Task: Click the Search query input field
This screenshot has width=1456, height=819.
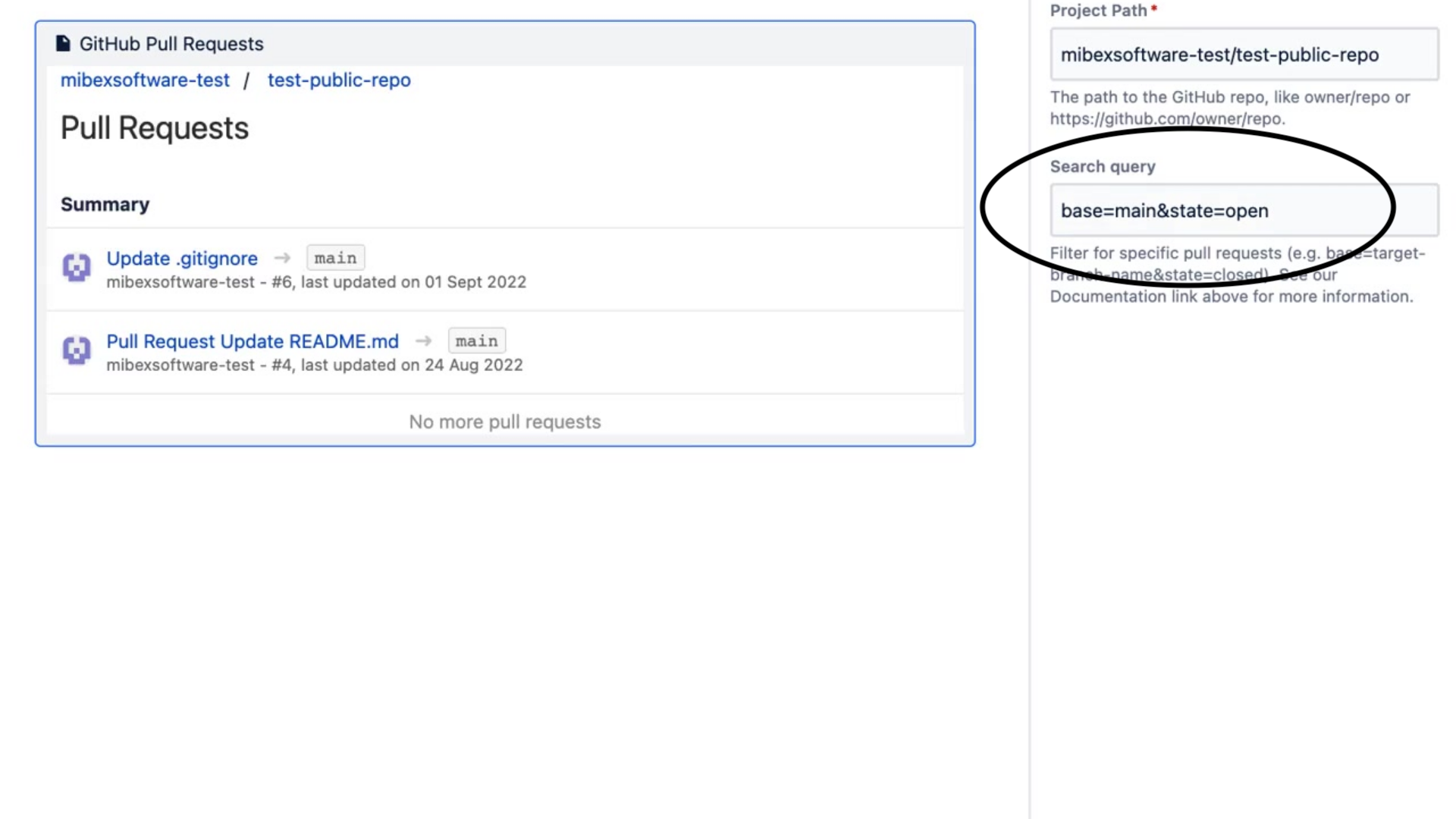Action: pos(1244,210)
